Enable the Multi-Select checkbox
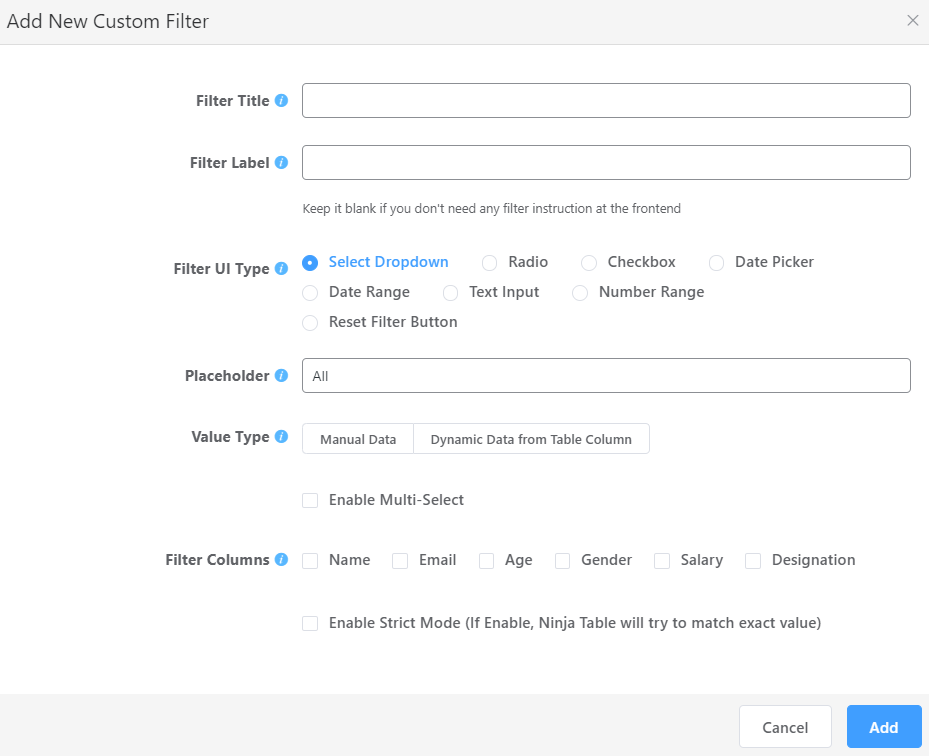Viewport: 929px width, 756px height. [x=310, y=500]
